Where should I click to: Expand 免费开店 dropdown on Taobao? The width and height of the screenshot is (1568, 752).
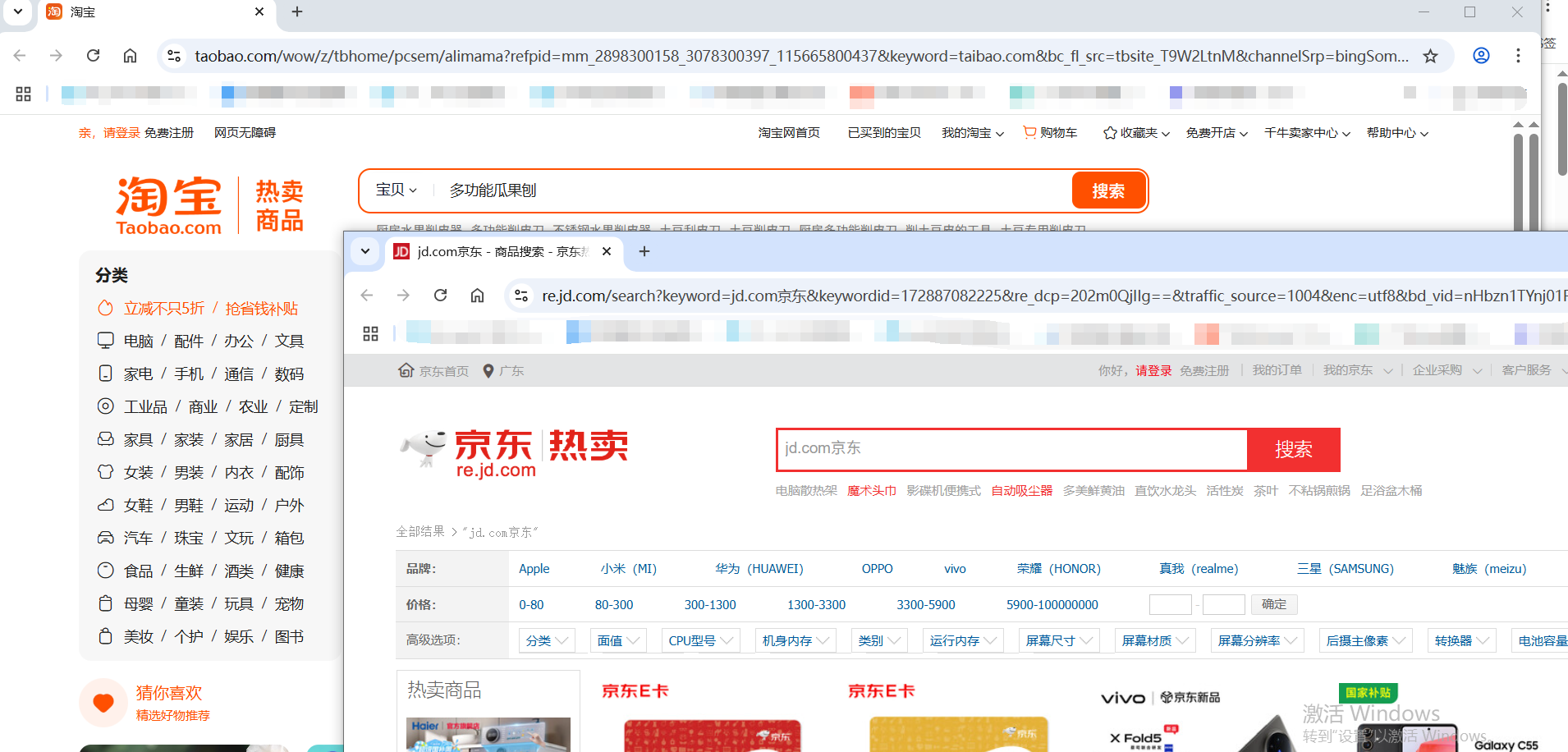[x=1217, y=132]
